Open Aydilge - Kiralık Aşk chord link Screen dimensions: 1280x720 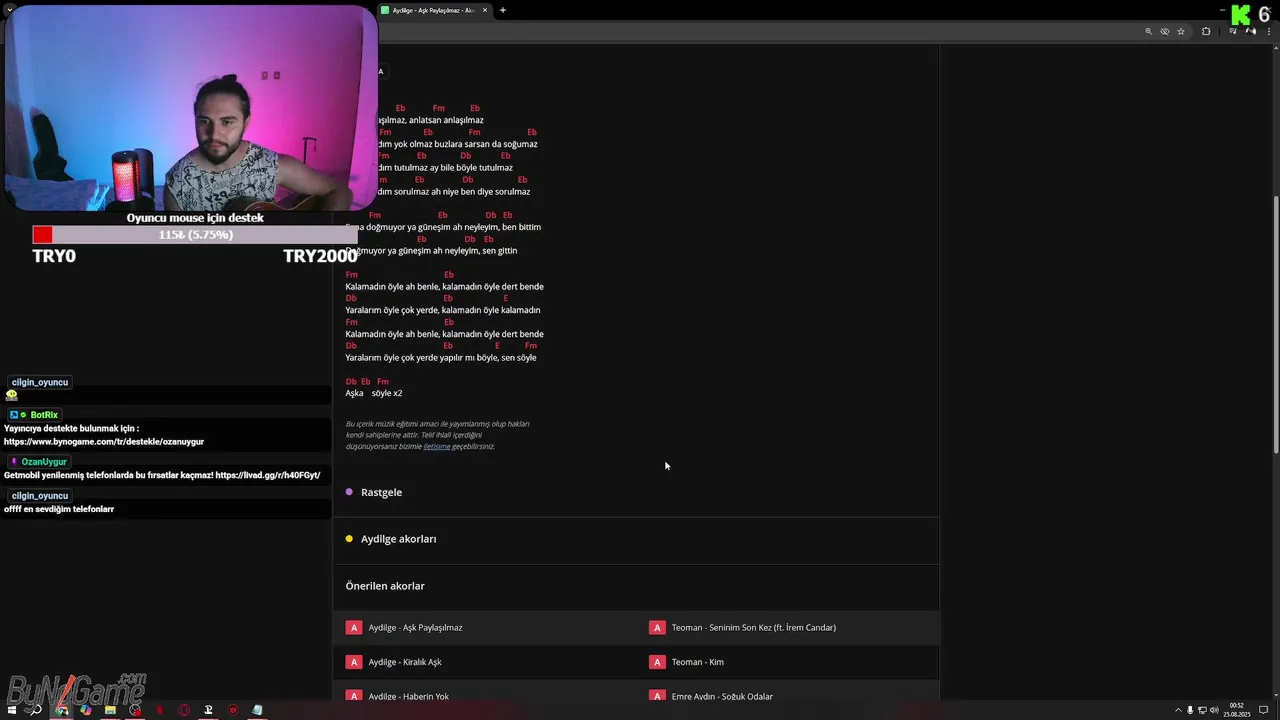point(405,662)
